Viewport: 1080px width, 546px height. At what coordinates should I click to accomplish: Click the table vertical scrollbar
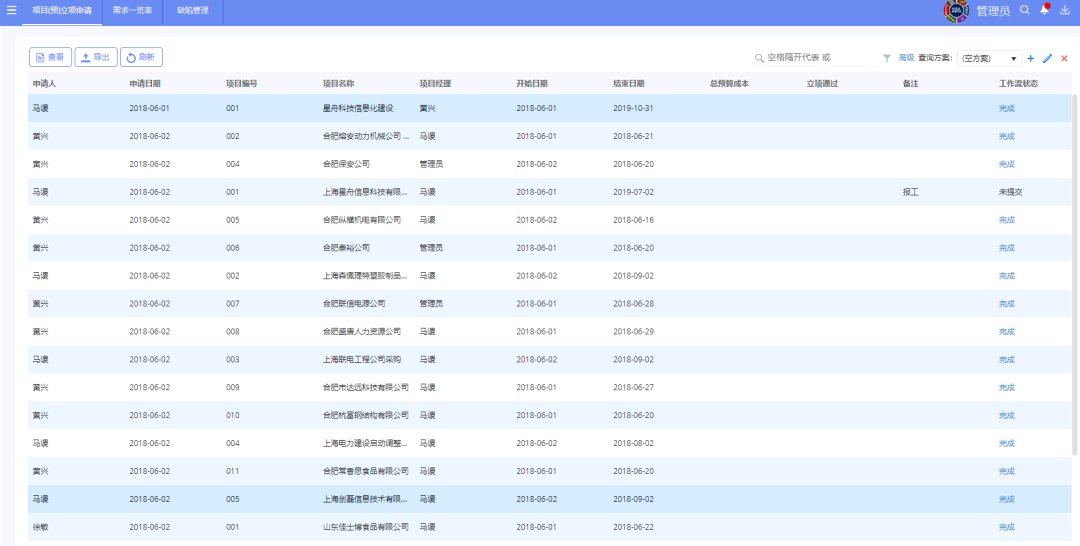tap(1075, 275)
